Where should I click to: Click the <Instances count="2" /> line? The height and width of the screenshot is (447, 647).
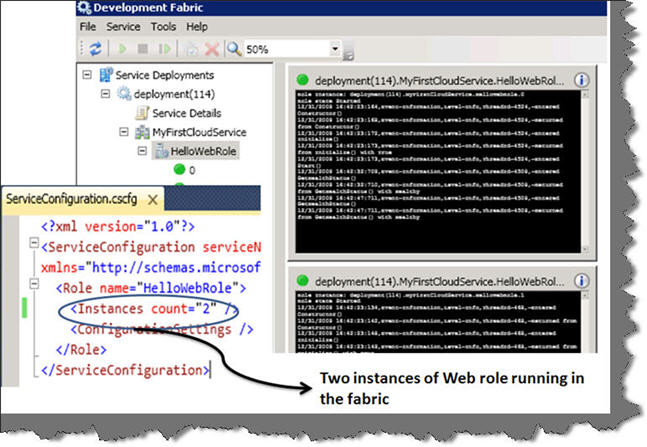point(155,309)
